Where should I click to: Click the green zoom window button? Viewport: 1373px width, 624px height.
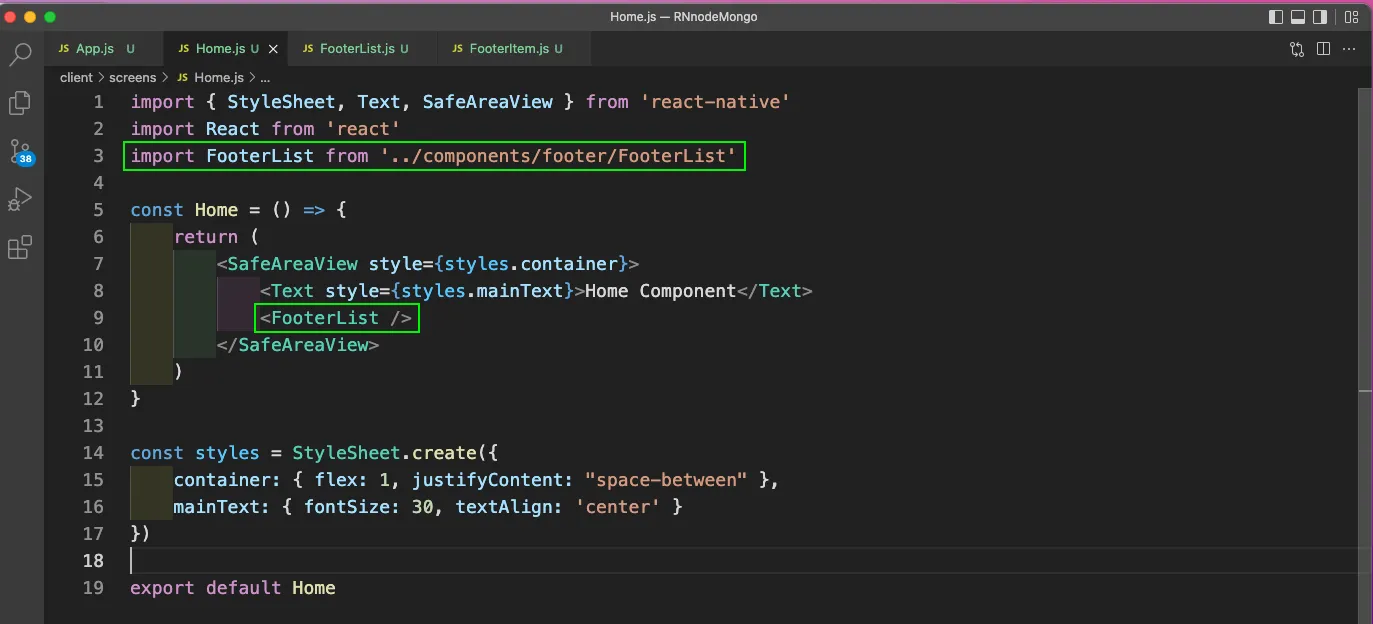50,17
